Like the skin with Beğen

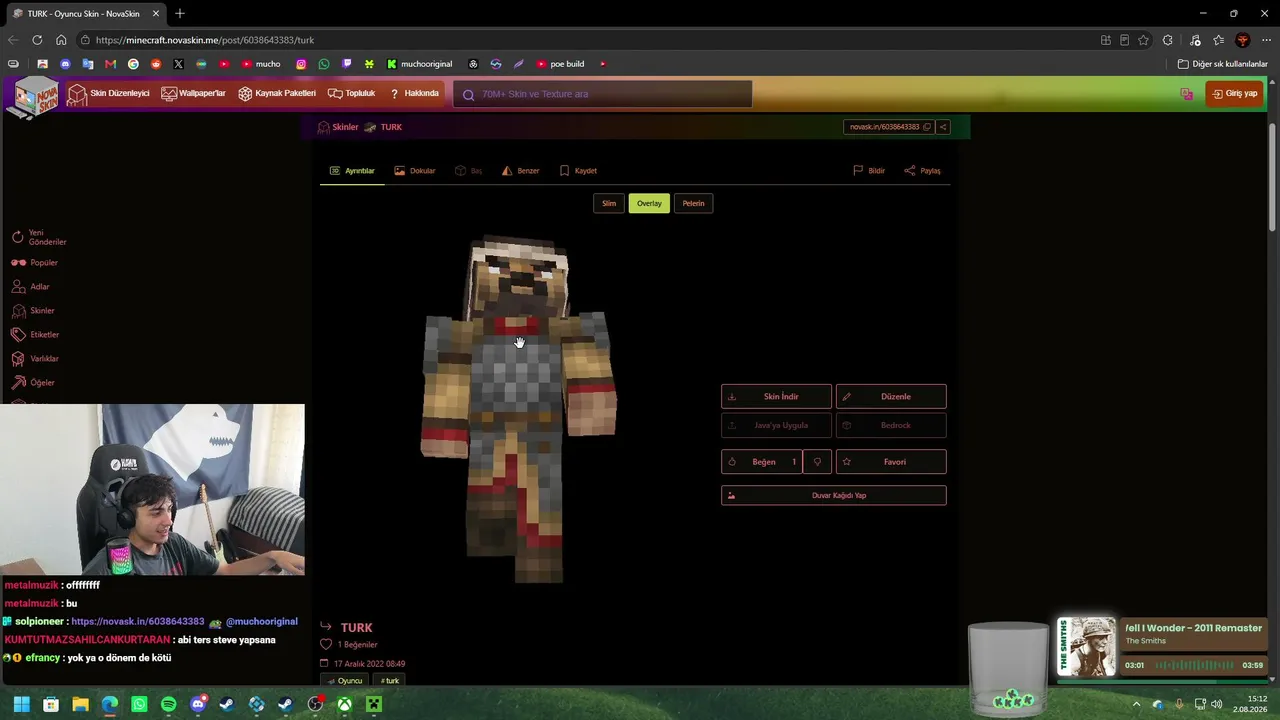tap(762, 462)
